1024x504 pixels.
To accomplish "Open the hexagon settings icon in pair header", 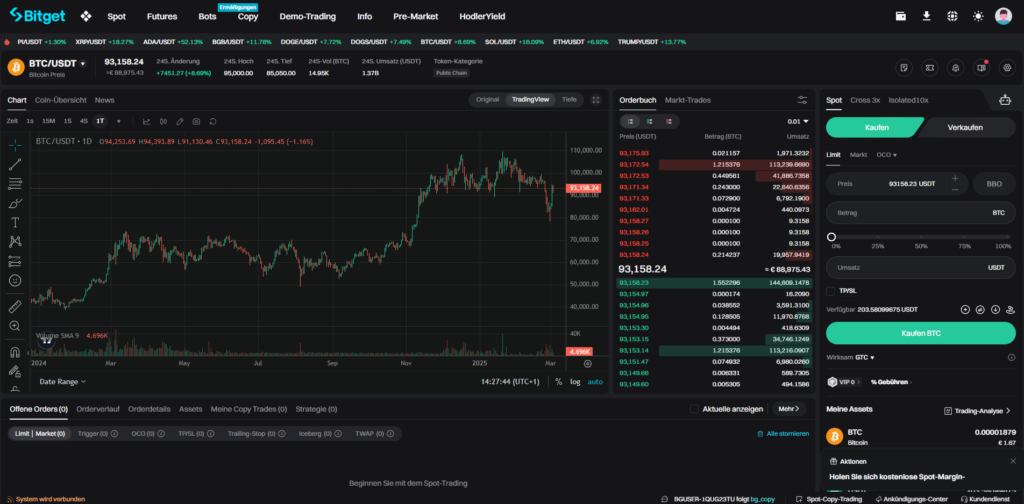I will click(1007, 67).
